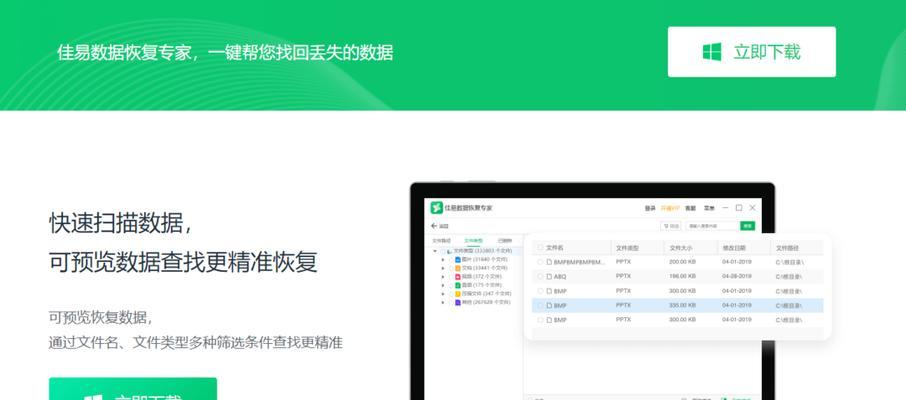Screen dimensions: 906x400
Task: Open 客服 in the app title bar
Action: (690, 208)
